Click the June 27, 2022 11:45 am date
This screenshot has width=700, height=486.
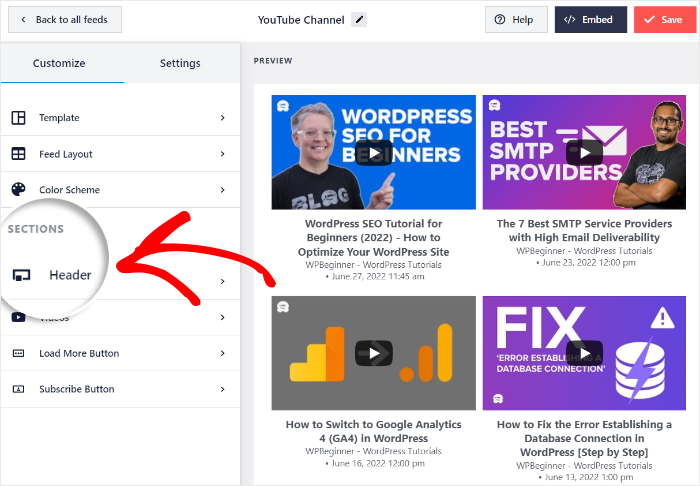(x=378, y=277)
